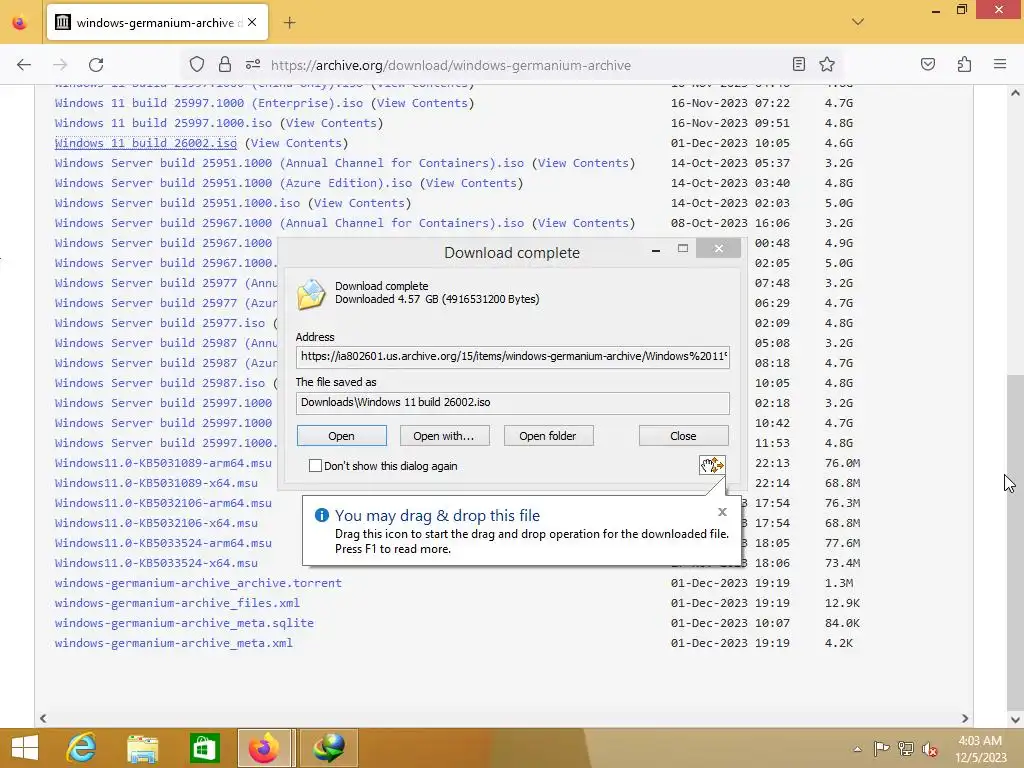Open site permissions icon in address bar

(253, 64)
